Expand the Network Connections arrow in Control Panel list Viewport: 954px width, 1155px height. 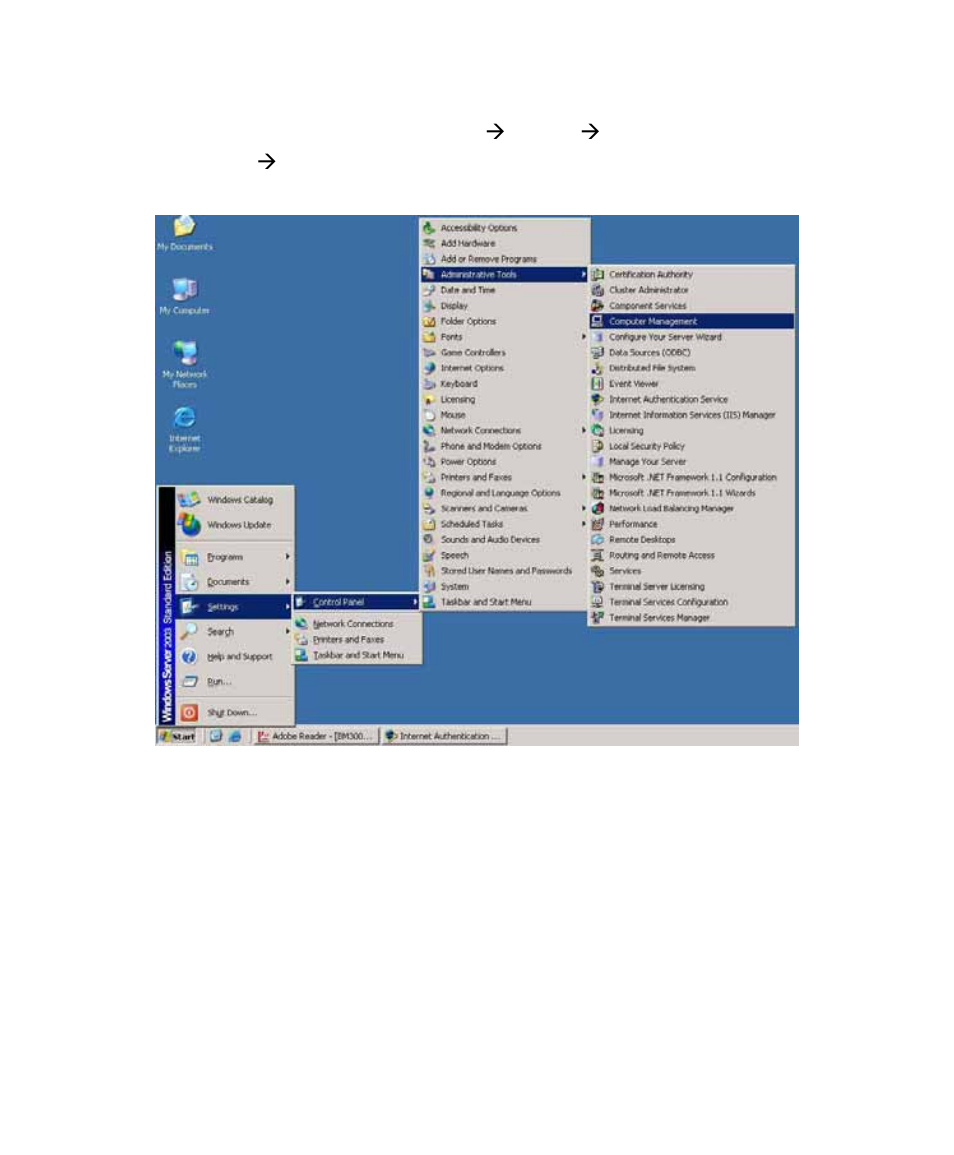583,430
